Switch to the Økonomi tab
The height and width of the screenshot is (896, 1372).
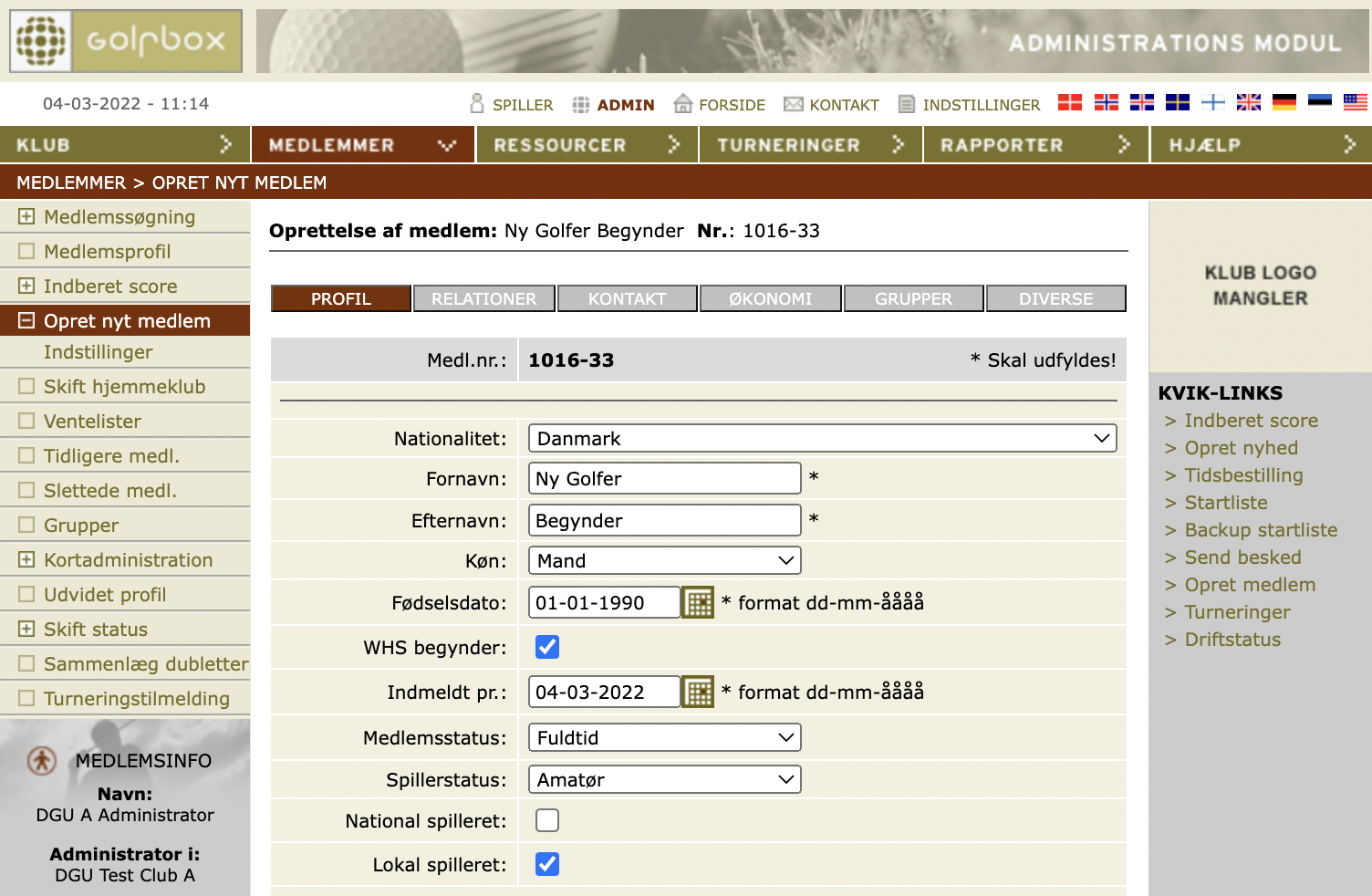[770, 299]
